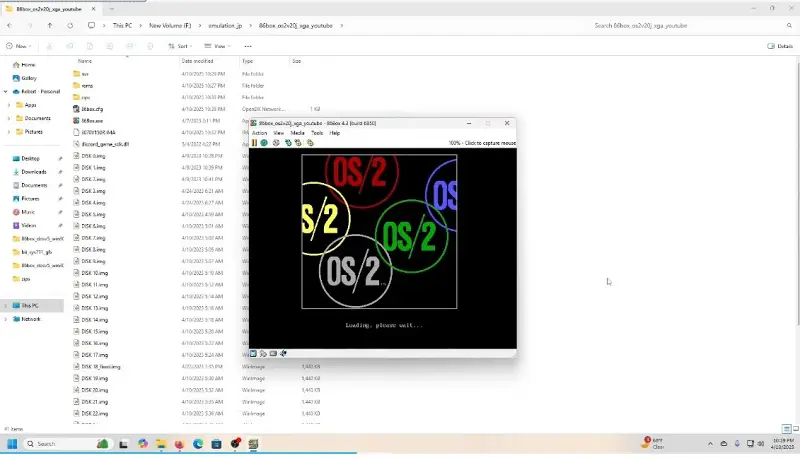The height and width of the screenshot is (458, 800).
Task: Open Windows Start menu
Action: (x=12, y=444)
